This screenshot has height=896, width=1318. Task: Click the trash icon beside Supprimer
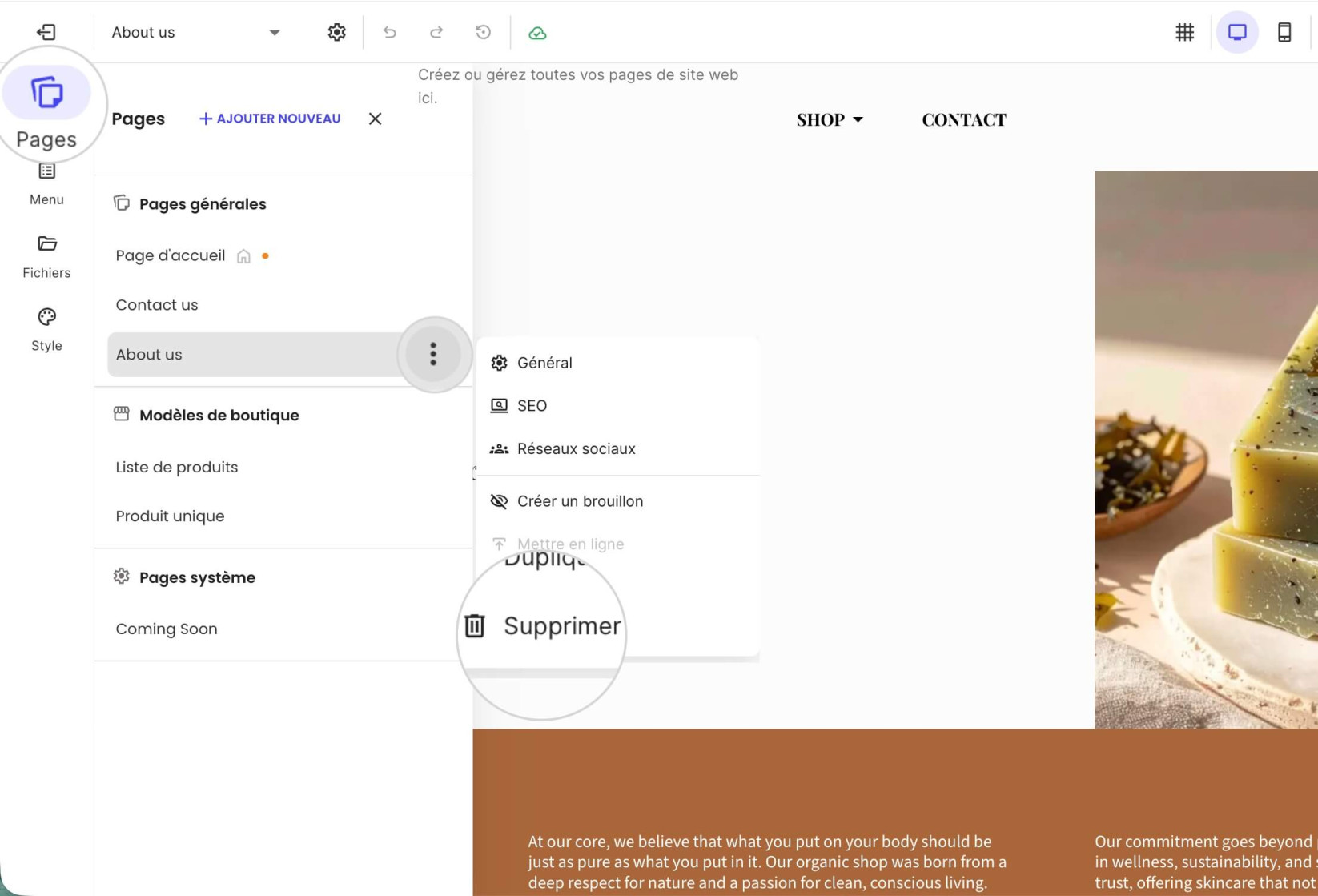(x=475, y=625)
